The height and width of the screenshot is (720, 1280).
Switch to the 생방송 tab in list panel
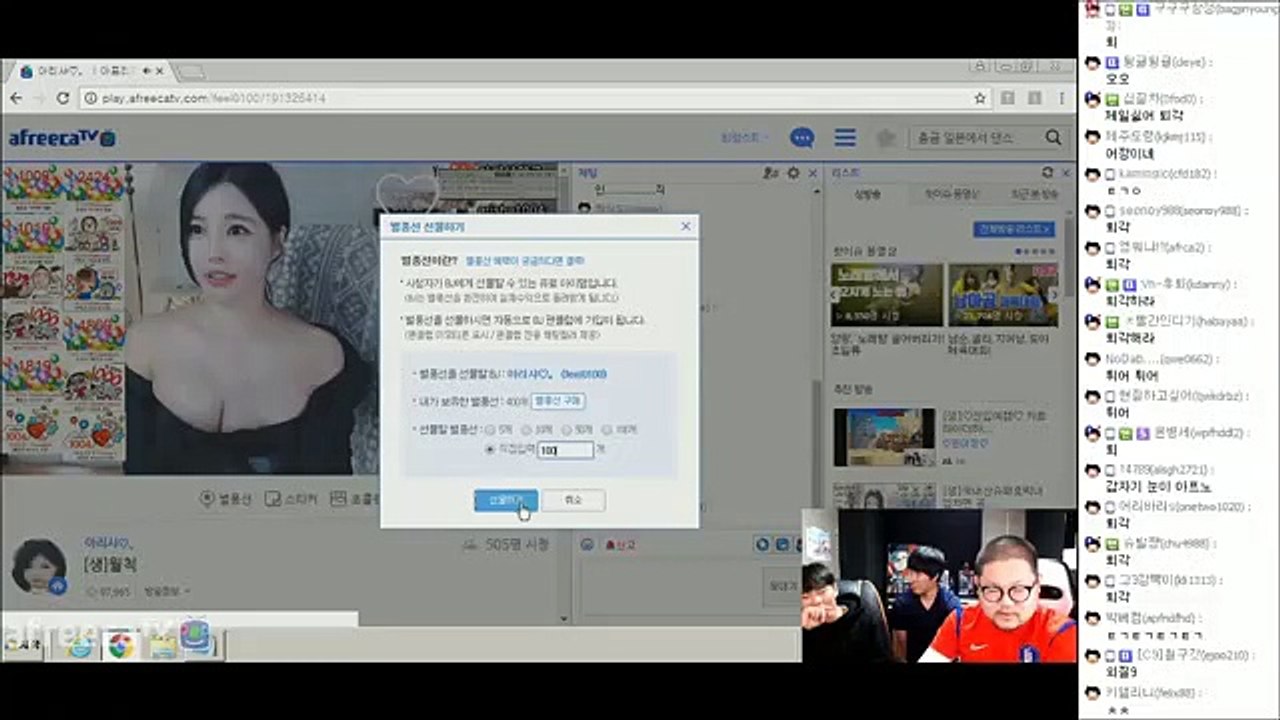pyautogui.click(x=867, y=195)
